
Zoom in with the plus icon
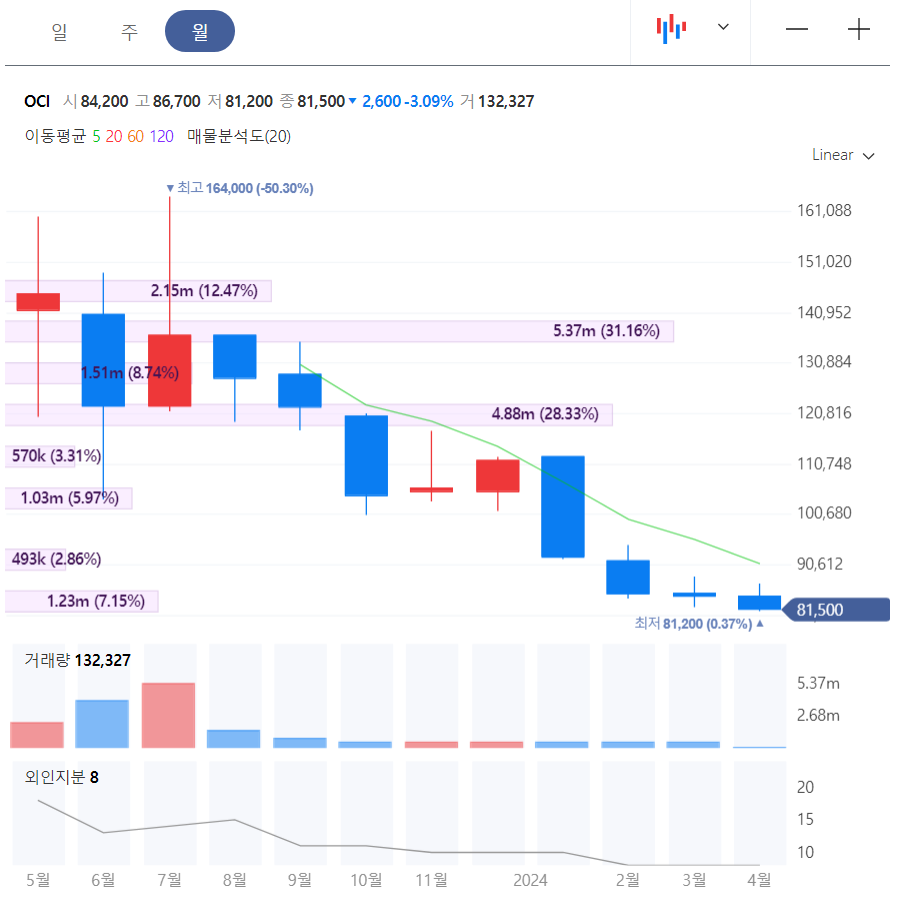pyautogui.click(x=859, y=29)
